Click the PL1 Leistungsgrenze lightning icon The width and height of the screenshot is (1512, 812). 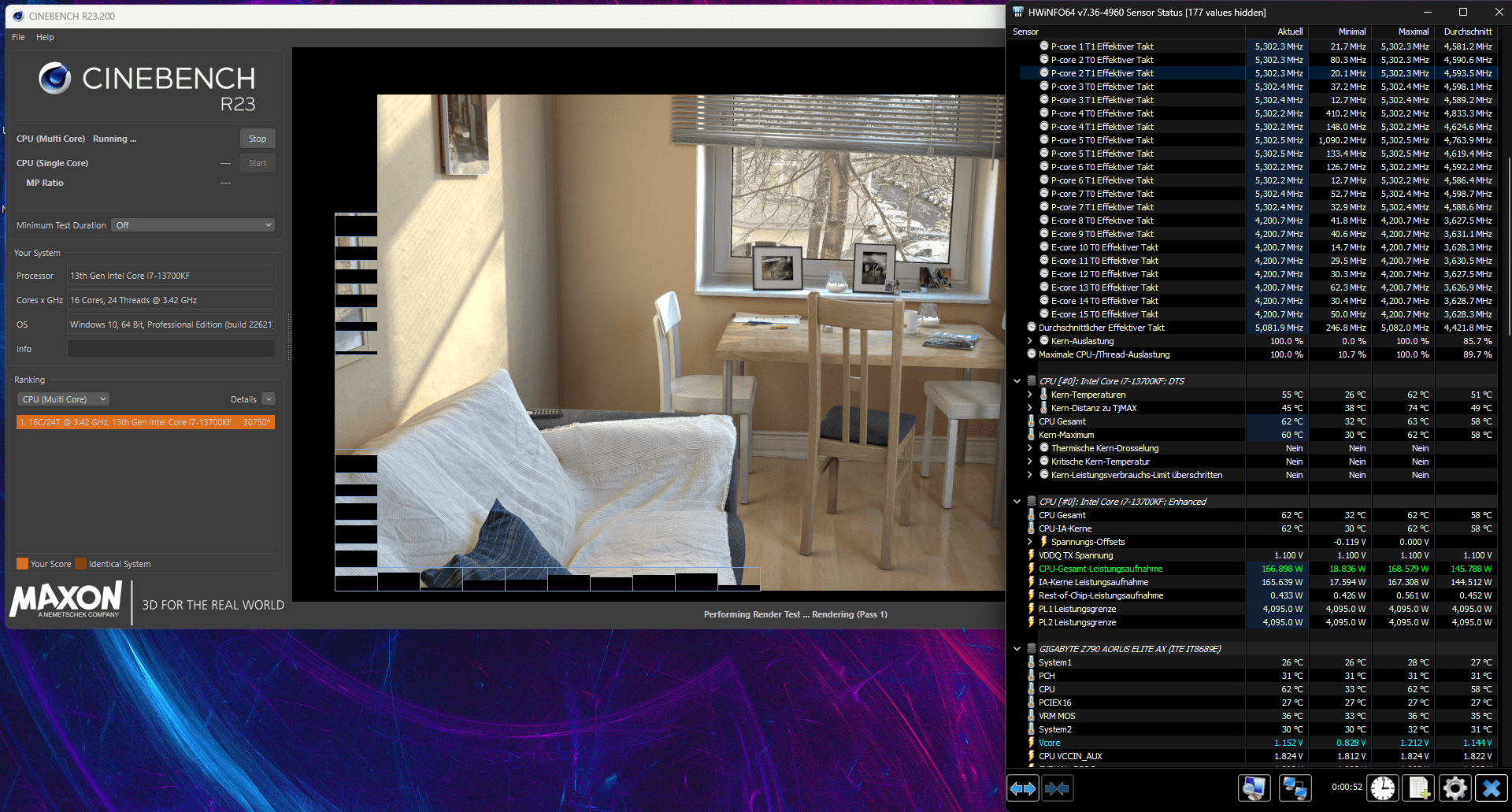click(1031, 609)
